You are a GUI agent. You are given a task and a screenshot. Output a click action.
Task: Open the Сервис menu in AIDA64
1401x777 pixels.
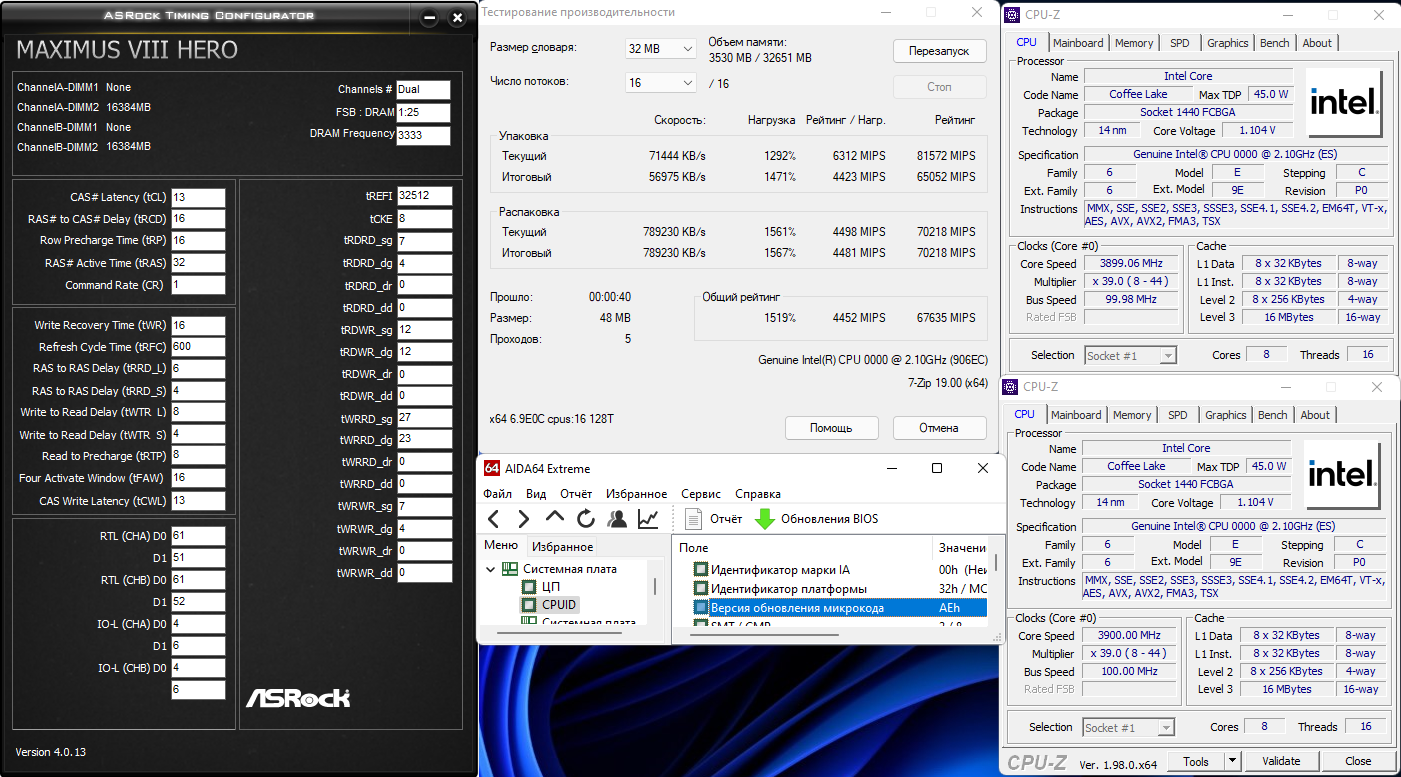701,494
